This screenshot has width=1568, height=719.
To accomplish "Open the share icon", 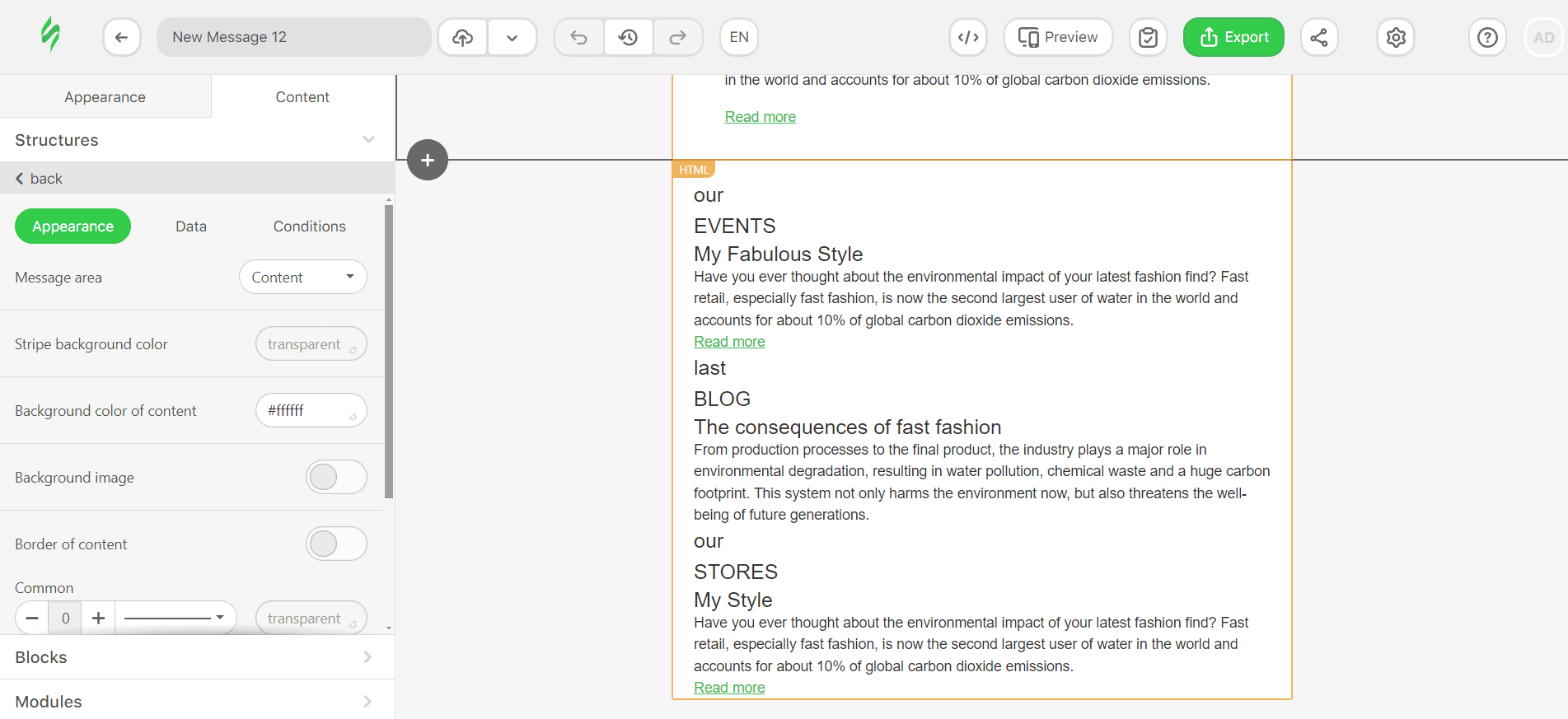I will [x=1319, y=37].
